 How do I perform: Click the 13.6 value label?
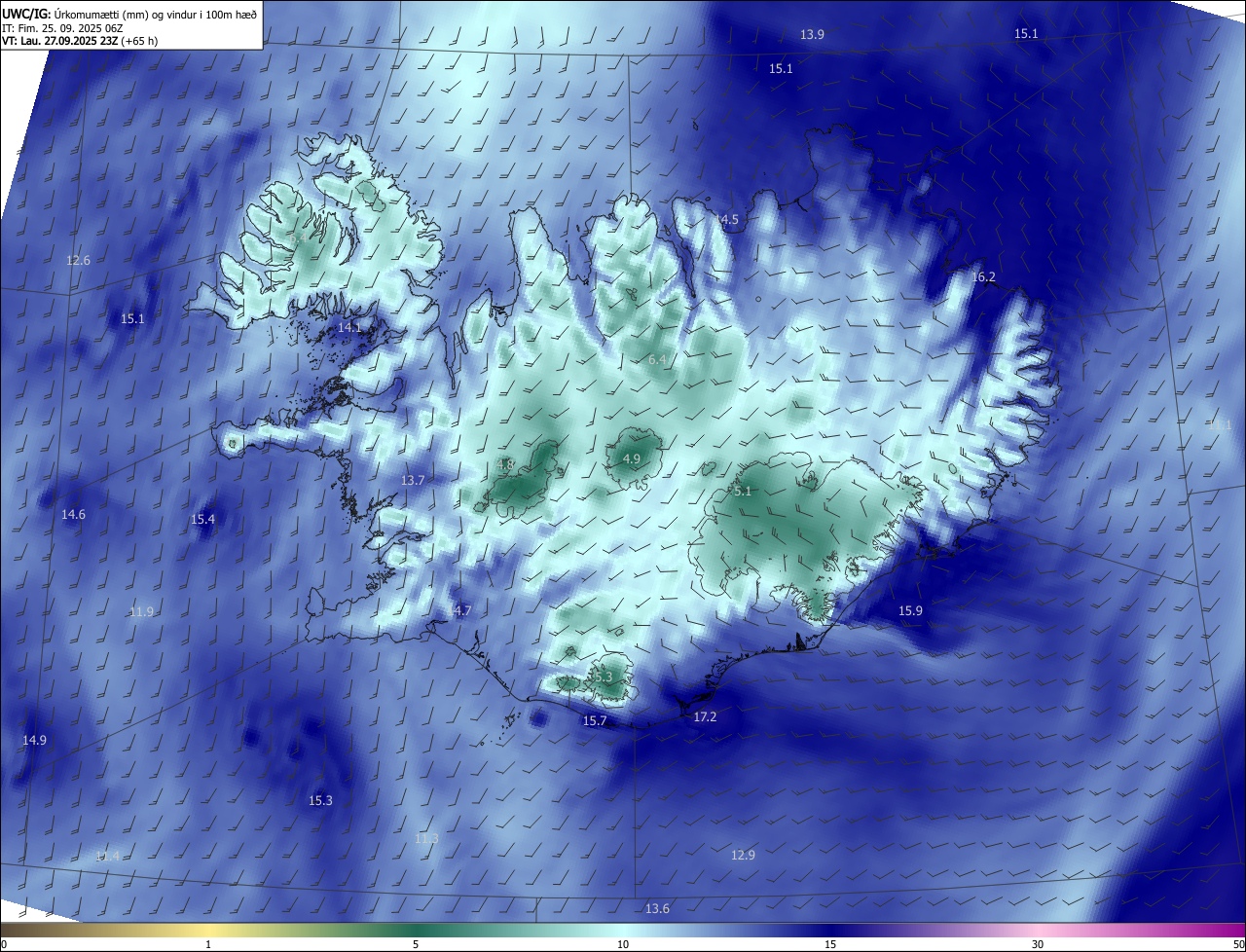click(657, 908)
